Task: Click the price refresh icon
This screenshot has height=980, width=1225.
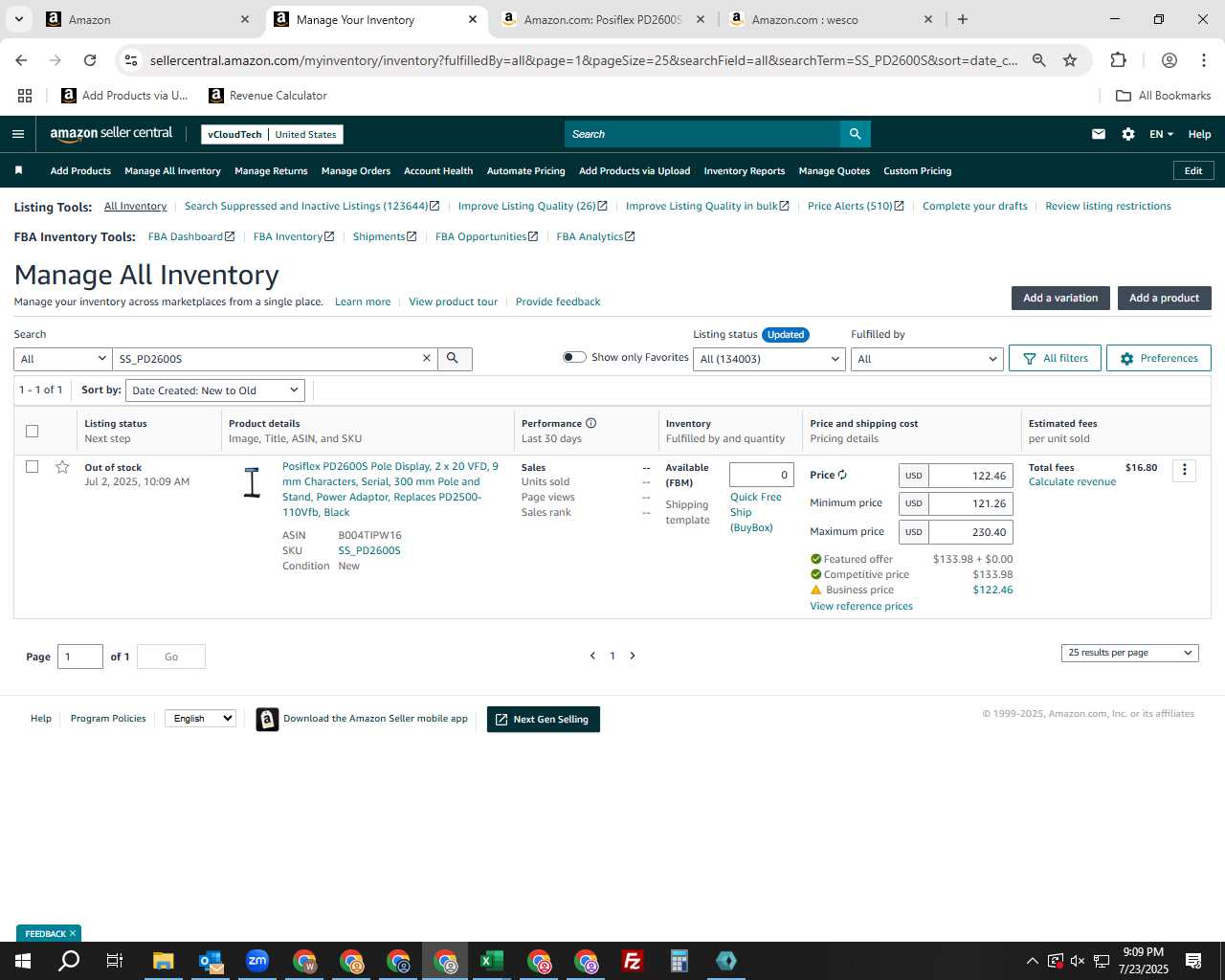Action: 842,475
